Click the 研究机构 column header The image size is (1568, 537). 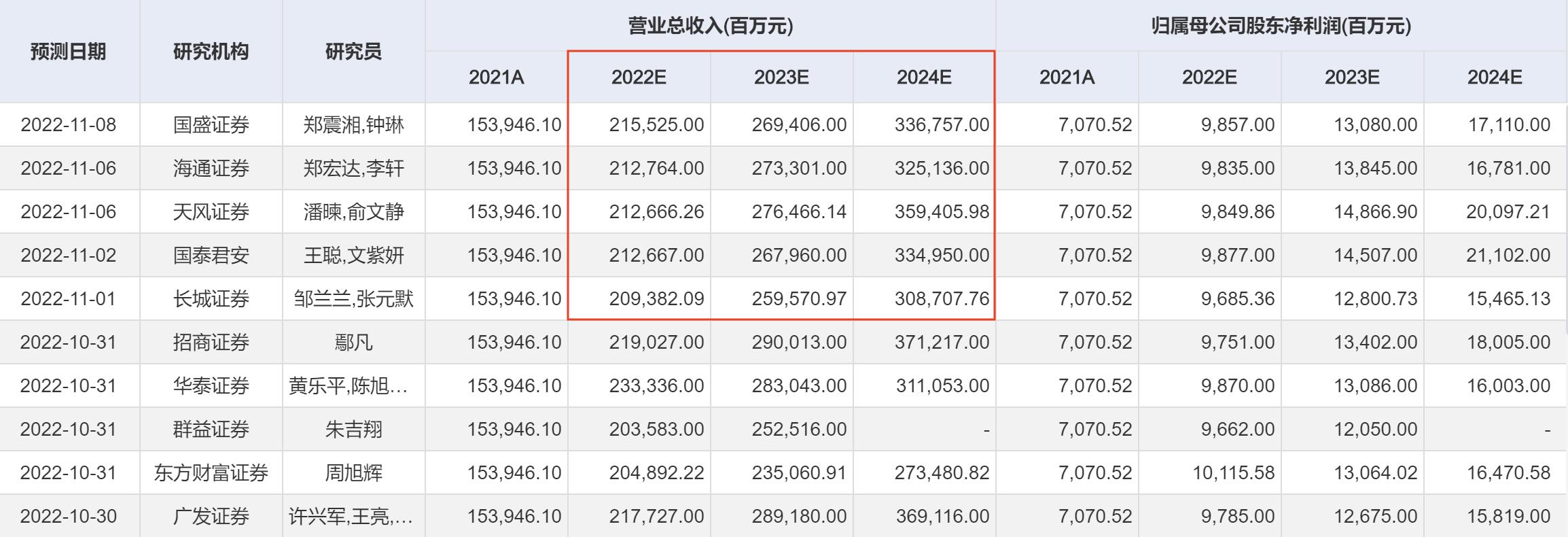point(211,52)
